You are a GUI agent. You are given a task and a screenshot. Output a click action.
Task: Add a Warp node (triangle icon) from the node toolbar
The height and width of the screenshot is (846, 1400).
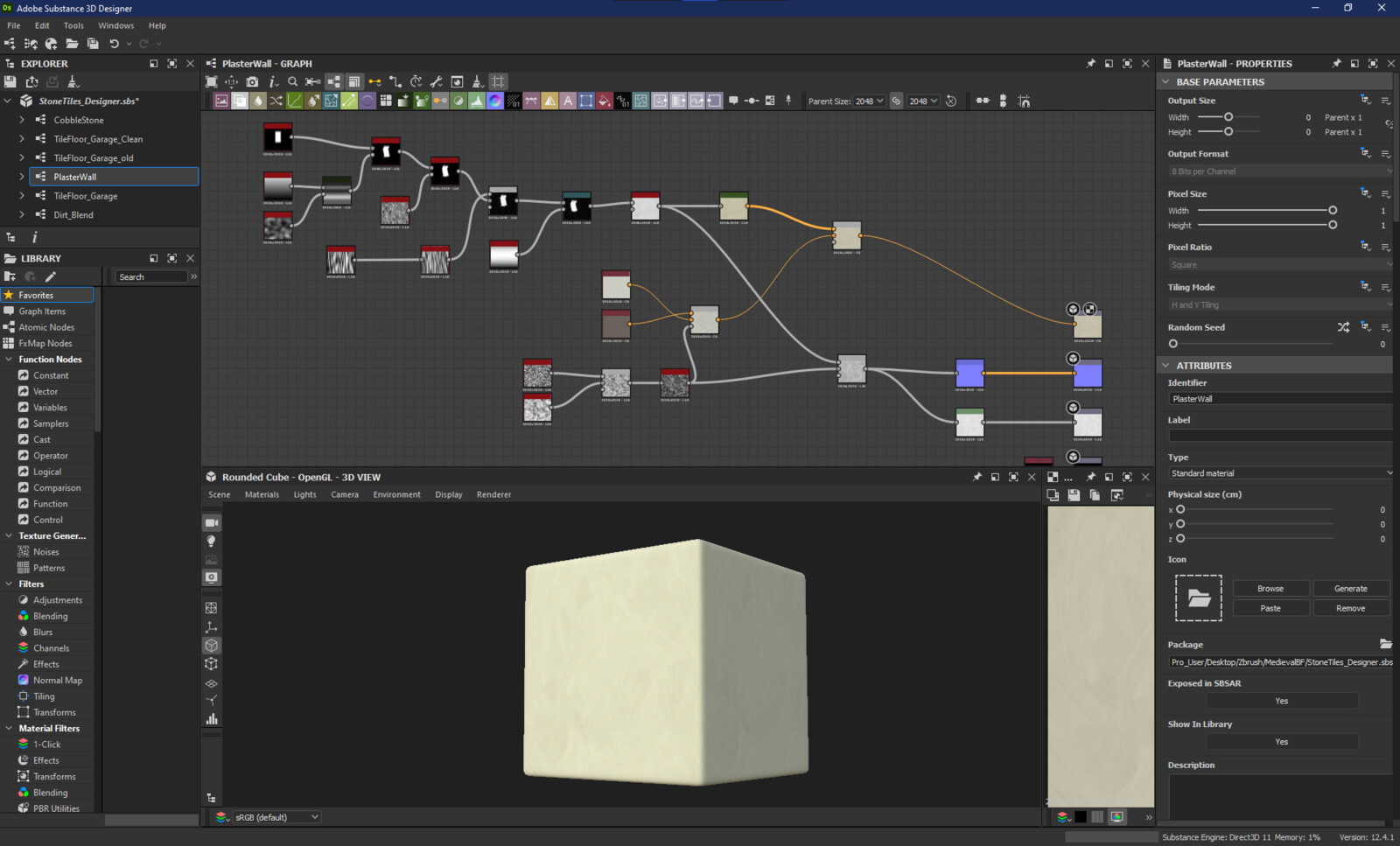click(549, 101)
